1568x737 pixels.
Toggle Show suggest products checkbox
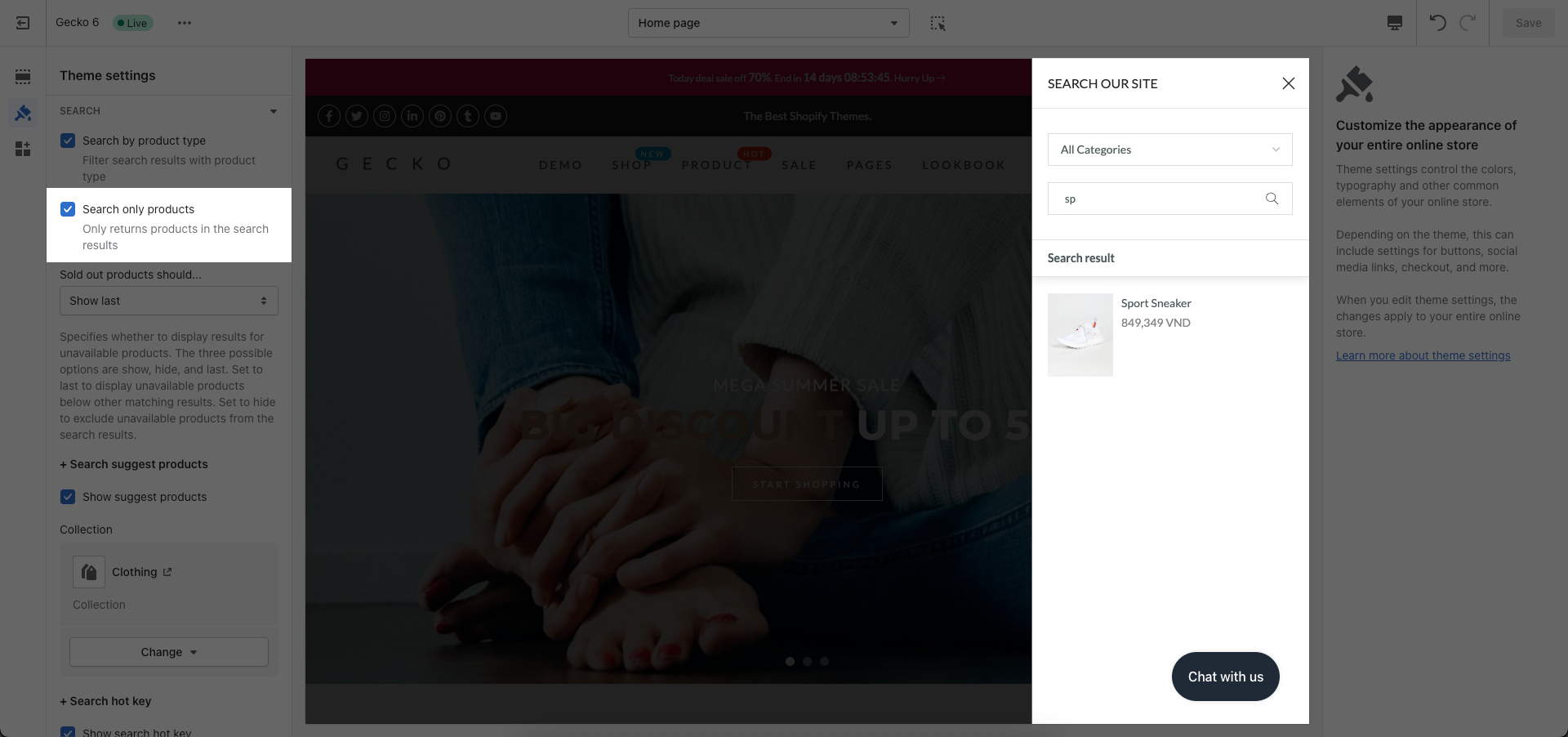[68, 497]
